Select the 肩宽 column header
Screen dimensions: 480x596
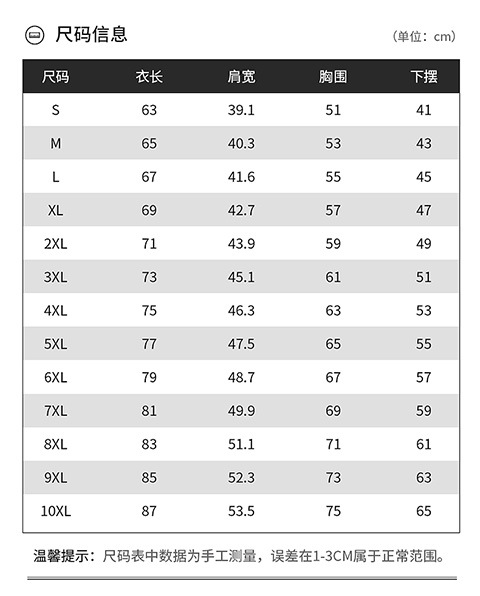tap(241, 77)
